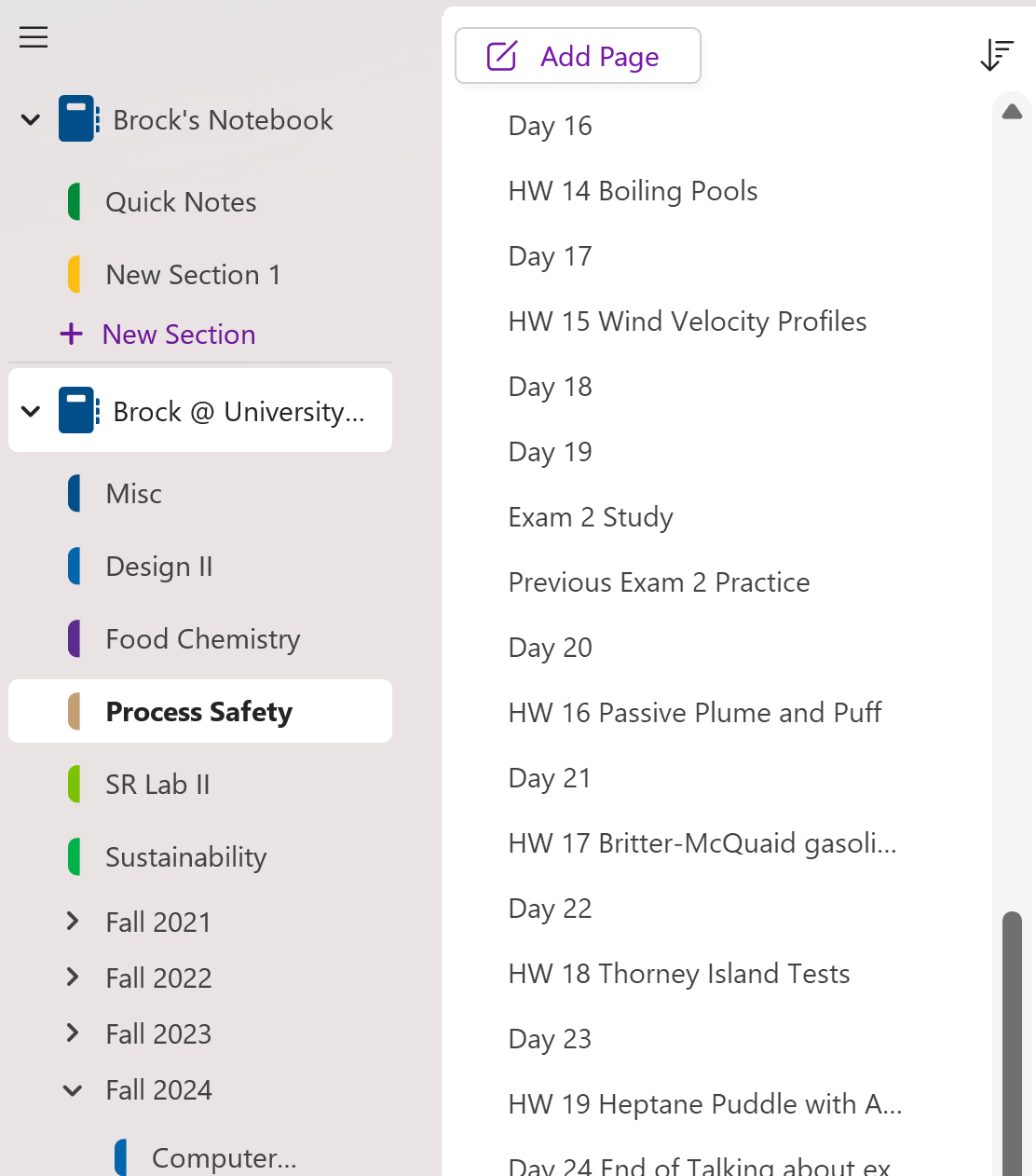Click the green Quick Notes section tab icon
Screen dimensions: 1036x1176
click(x=75, y=202)
